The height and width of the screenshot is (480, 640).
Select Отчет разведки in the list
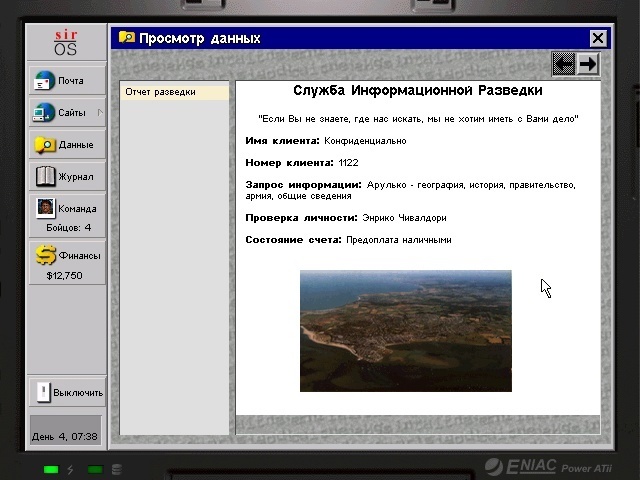point(174,92)
